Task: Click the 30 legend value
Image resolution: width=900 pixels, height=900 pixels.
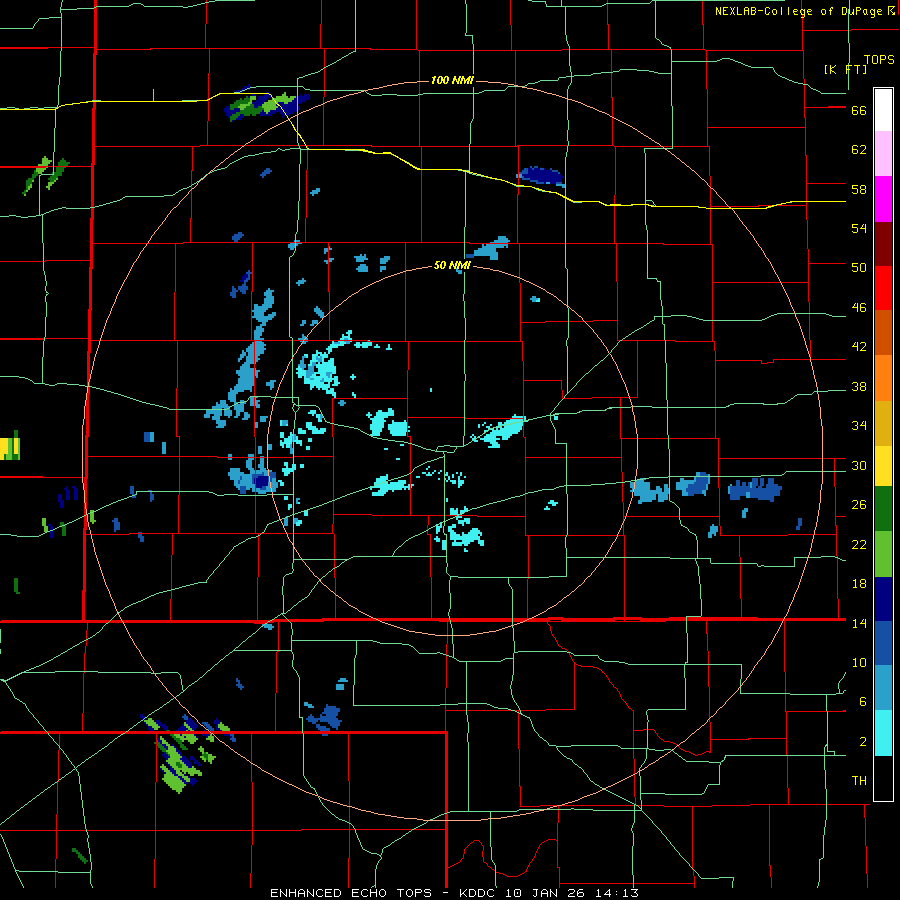Action: point(859,465)
